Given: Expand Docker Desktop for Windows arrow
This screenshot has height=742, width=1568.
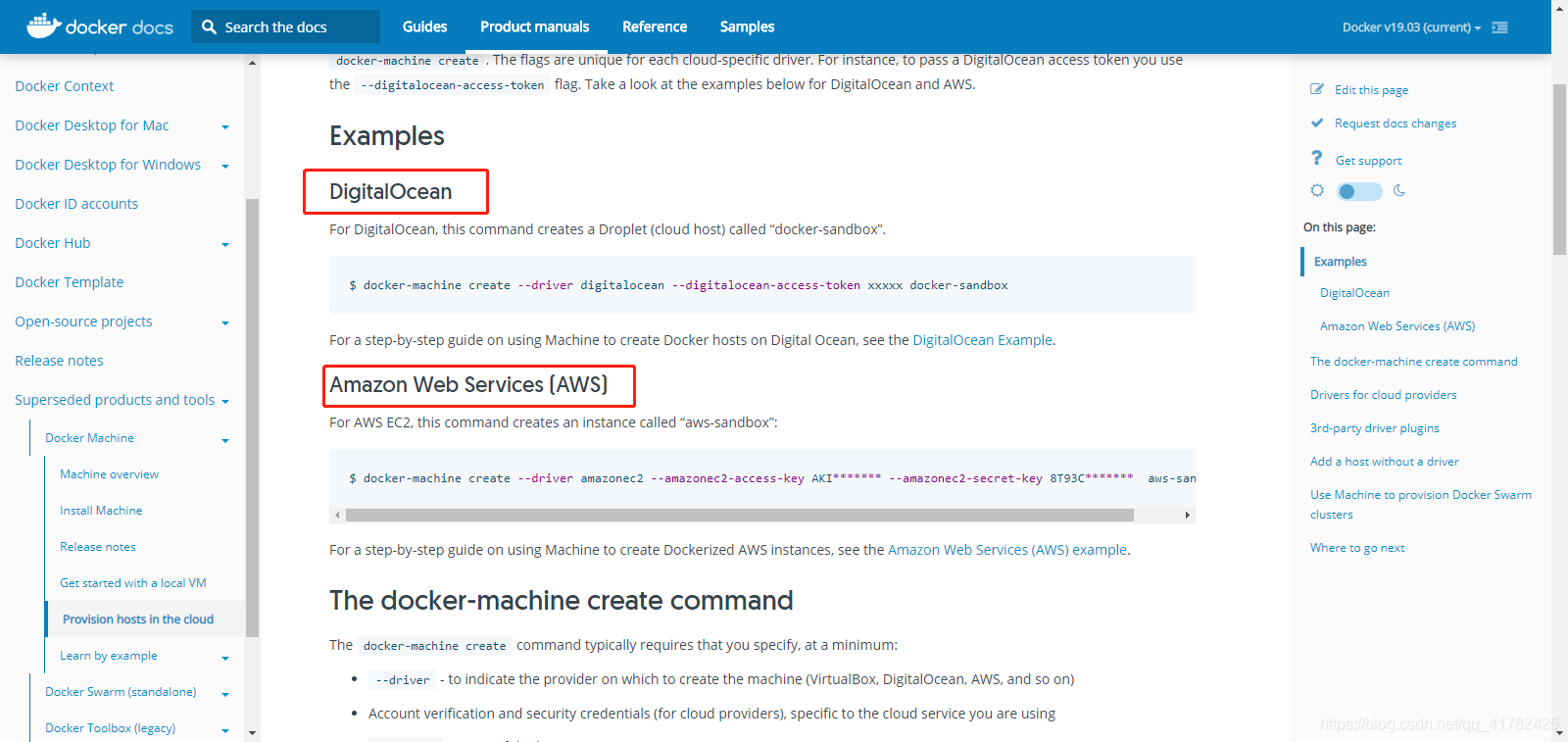Looking at the screenshot, I should tap(225, 166).
